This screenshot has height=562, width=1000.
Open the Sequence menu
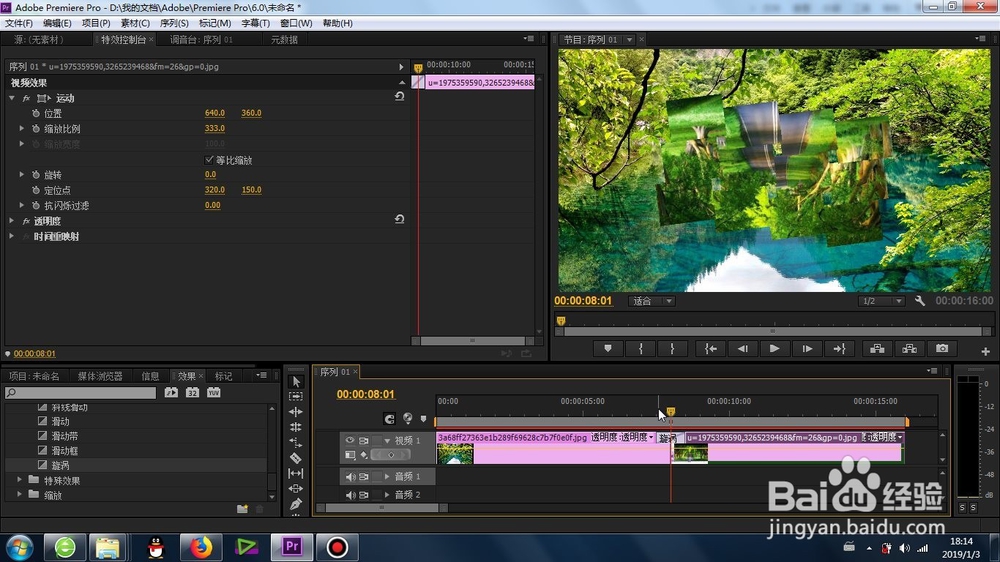[174, 23]
